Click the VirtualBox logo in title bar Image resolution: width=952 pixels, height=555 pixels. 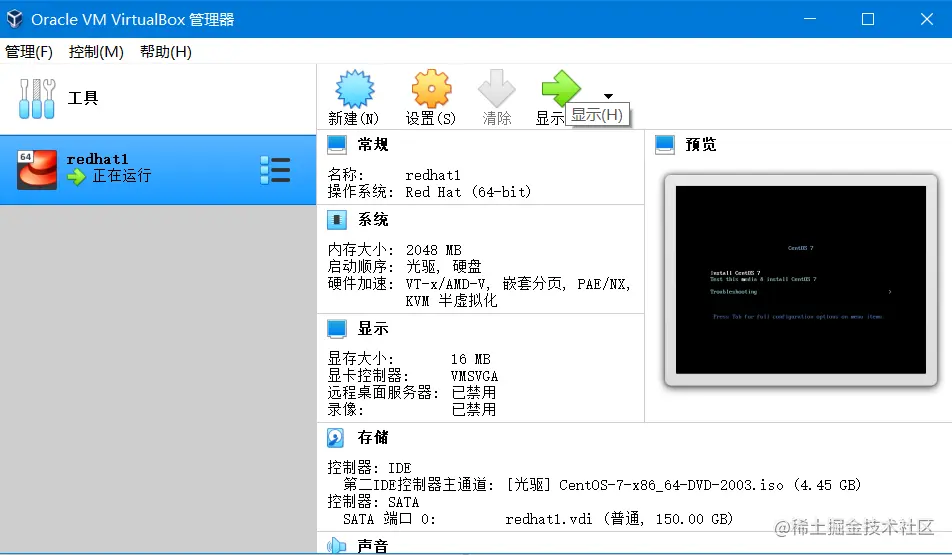coord(15,19)
